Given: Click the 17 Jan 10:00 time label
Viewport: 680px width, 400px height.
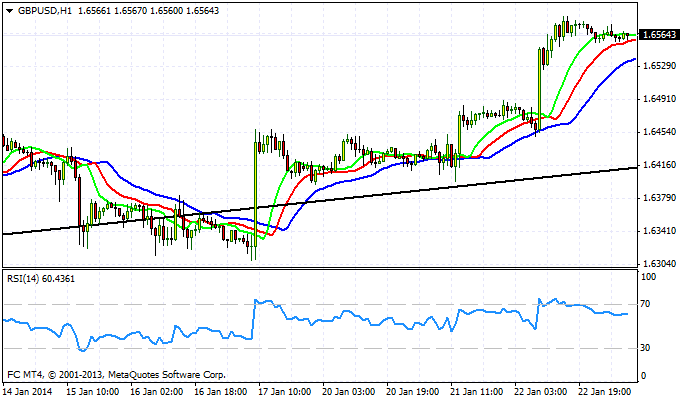Looking at the screenshot, I should point(285,392).
